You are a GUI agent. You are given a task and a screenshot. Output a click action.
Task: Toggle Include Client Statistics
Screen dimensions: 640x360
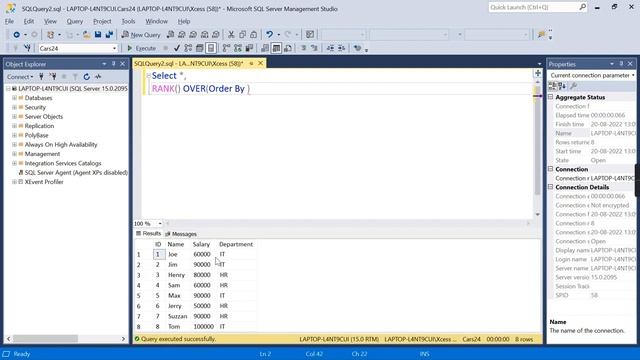(249, 48)
